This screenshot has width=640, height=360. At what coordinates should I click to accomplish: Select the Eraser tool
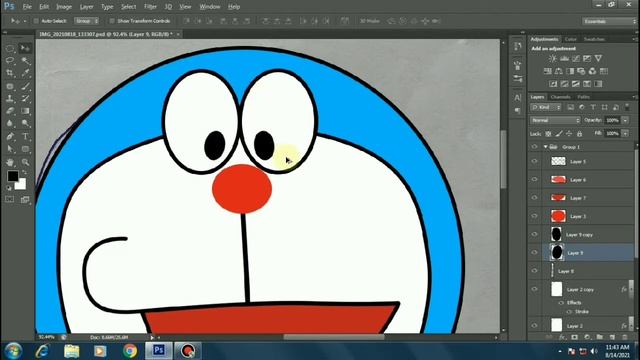pyautogui.click(x=10, y=111)
